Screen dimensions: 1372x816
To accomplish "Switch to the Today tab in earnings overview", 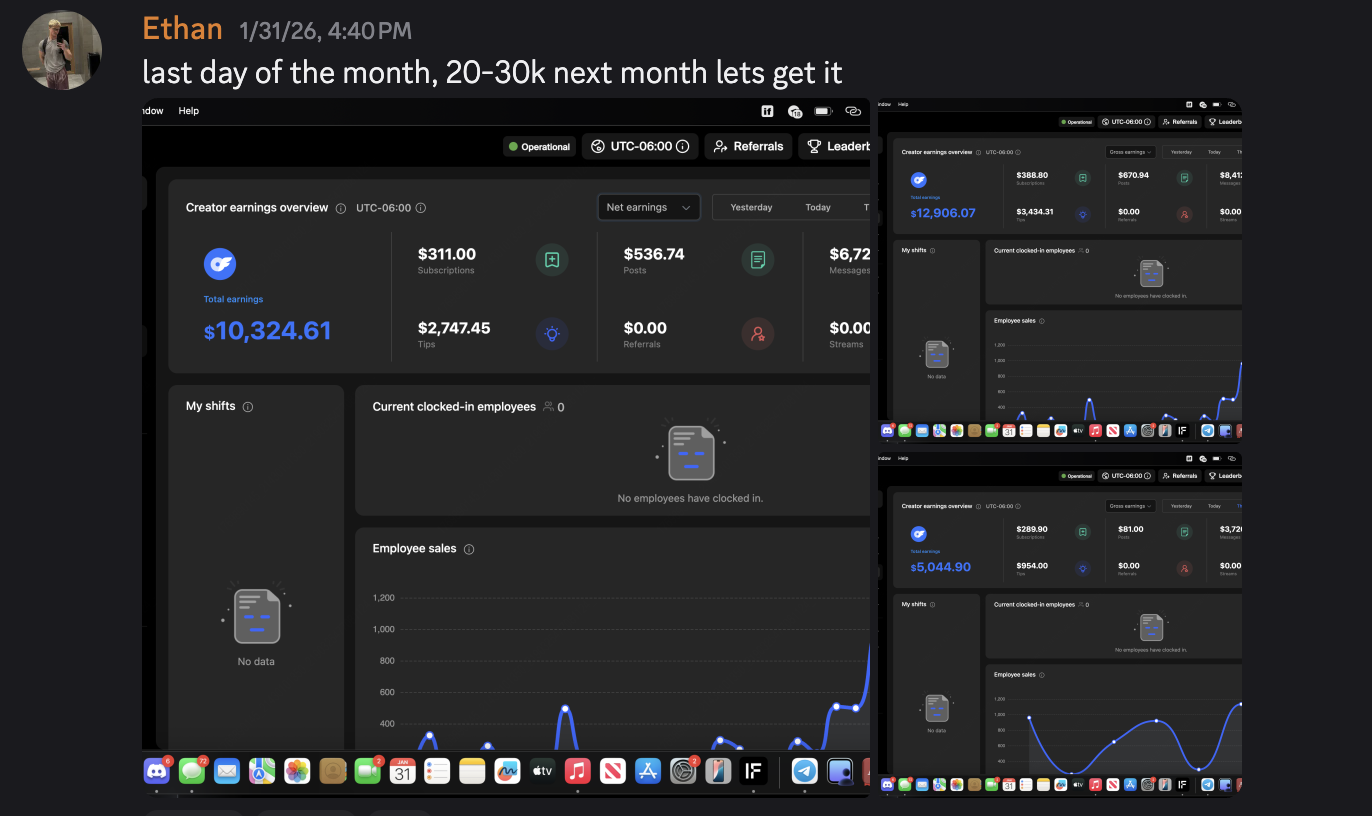I will click(818, 207).
